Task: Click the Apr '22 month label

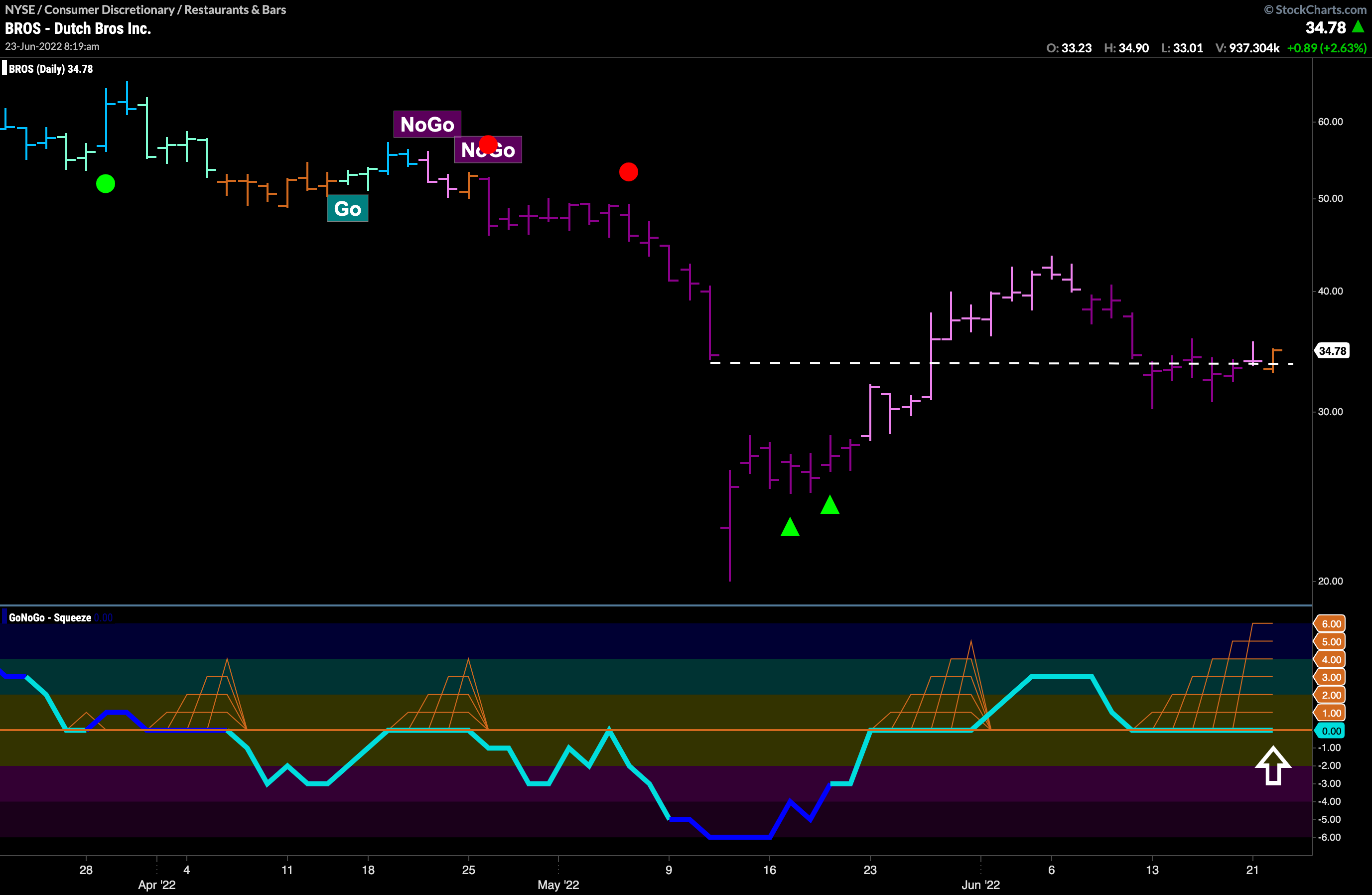Action: tap(157, 885)
